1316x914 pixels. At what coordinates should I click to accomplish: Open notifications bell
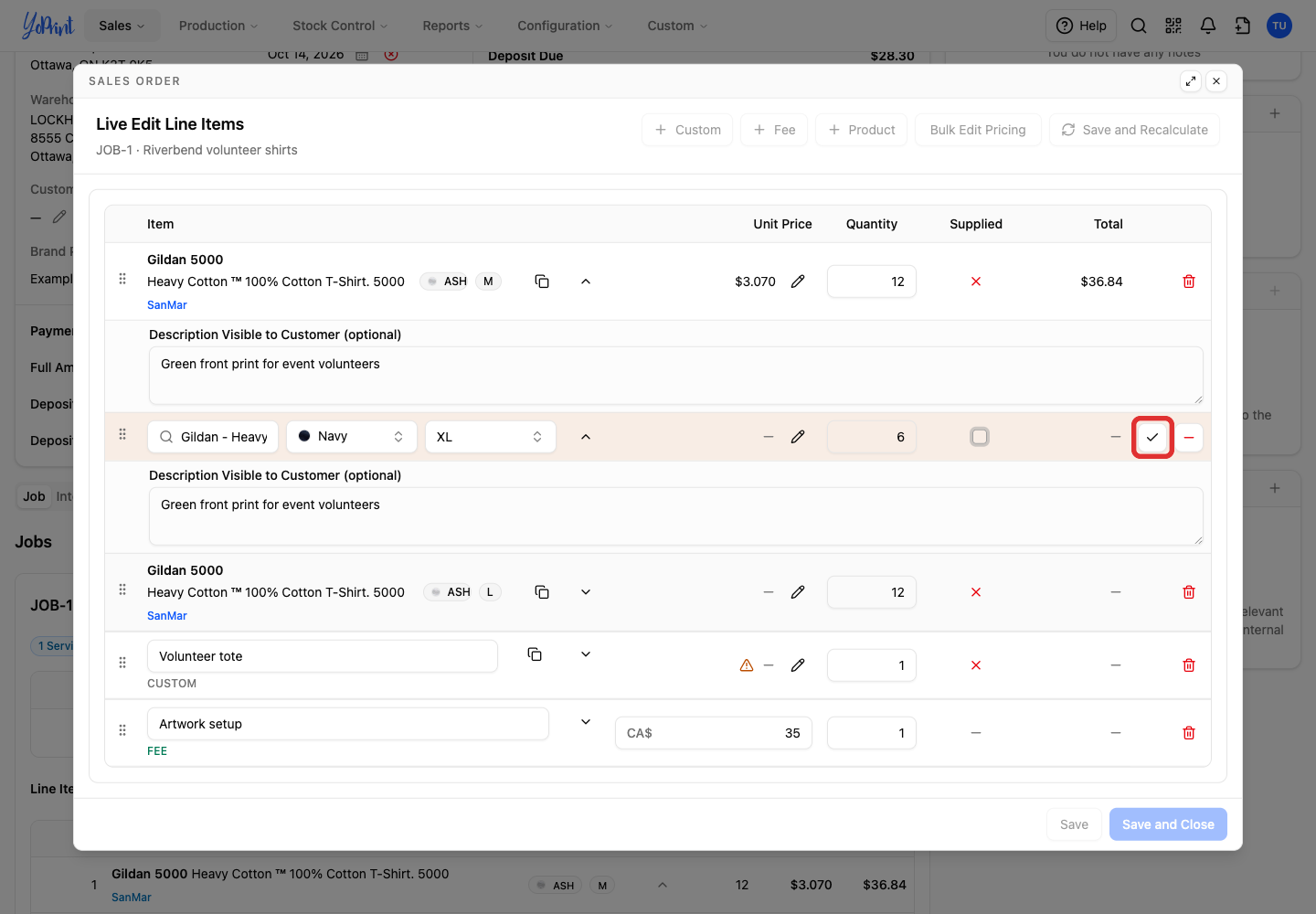point(1208,26)
